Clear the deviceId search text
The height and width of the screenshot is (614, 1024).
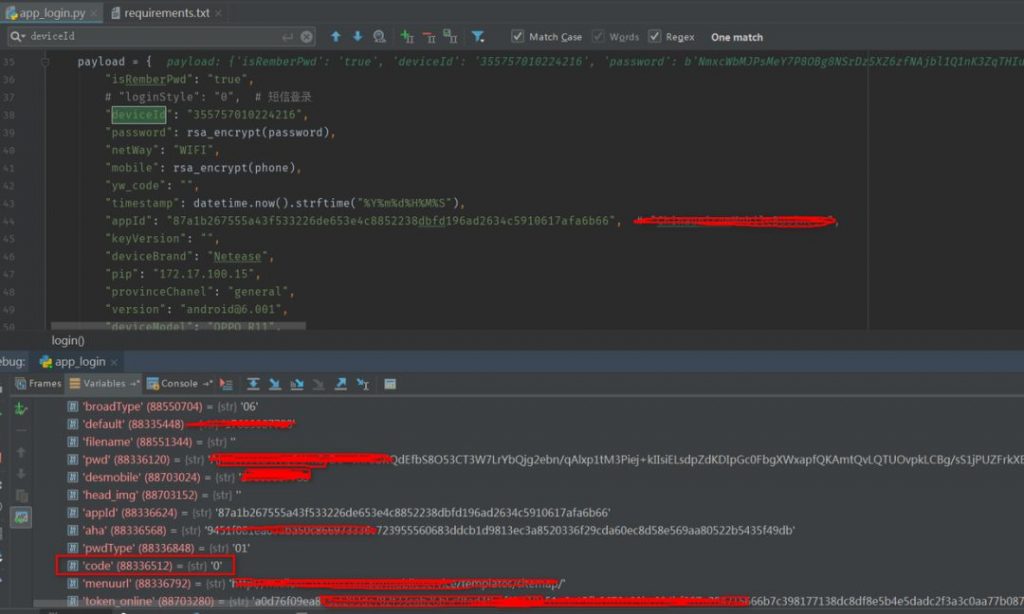[x=306, y=37]
